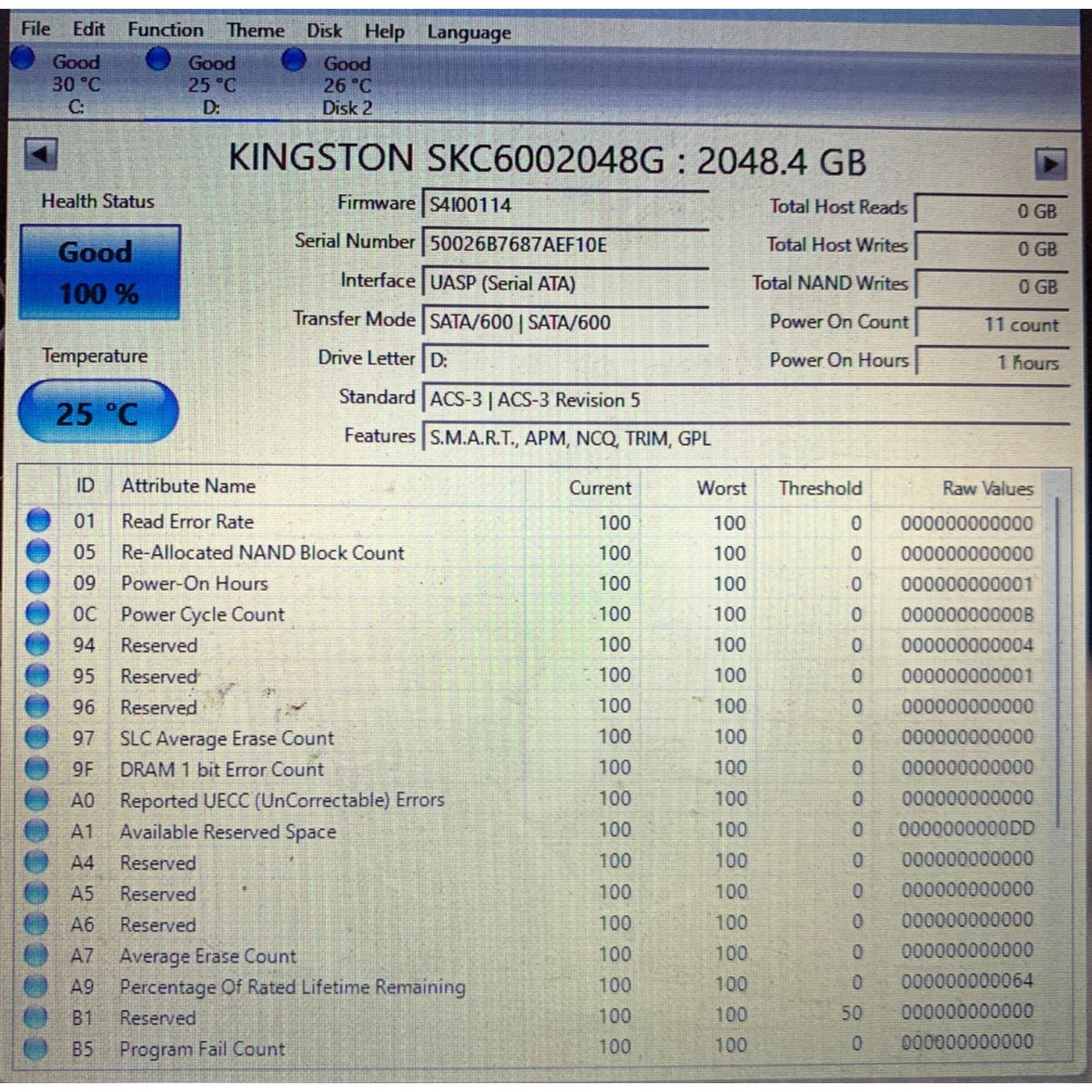Click the Current column header
This screenshot has height=1092, width=1092.
click(600, 488)
